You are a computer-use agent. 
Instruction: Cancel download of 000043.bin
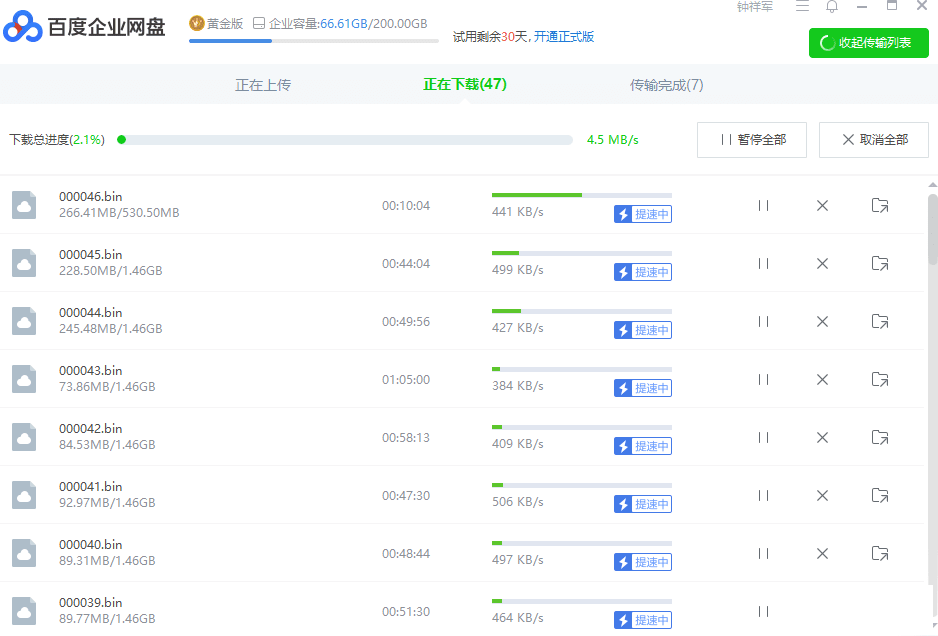coord(823,380)
